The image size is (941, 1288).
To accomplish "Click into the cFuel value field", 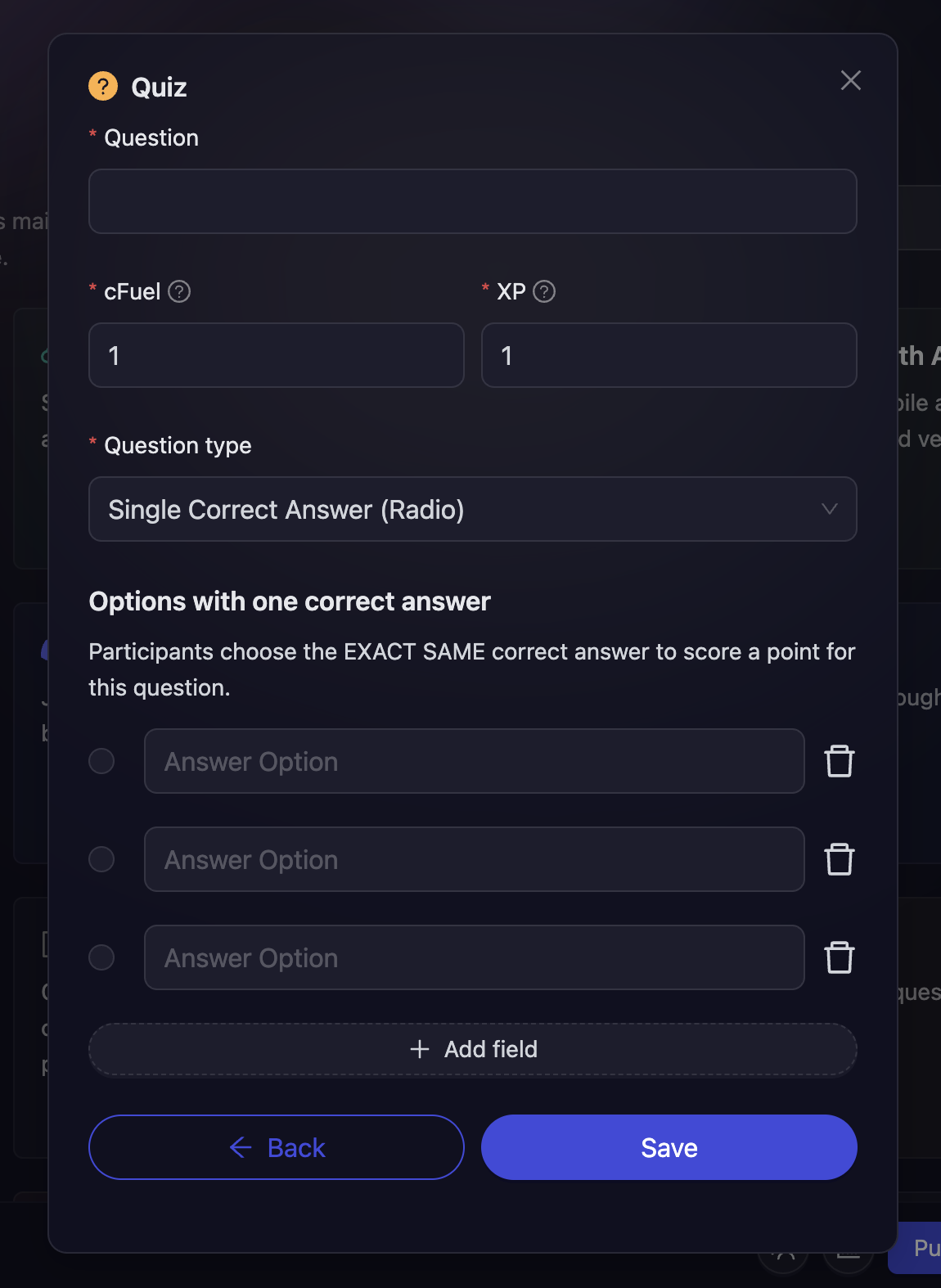I will [x=277, y=355].
